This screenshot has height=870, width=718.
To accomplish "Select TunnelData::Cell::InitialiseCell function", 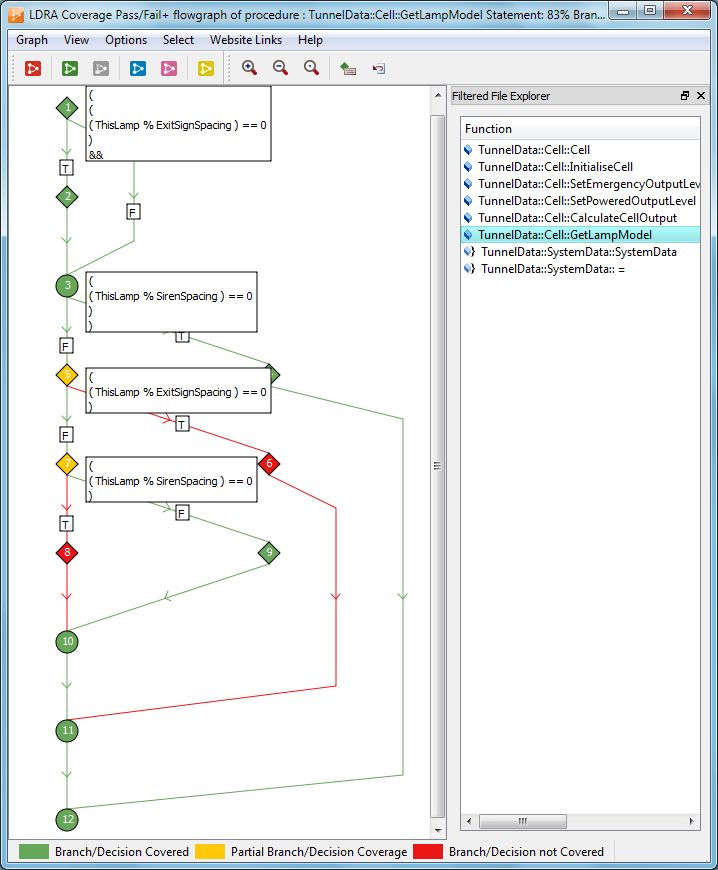I will point(555,167).
